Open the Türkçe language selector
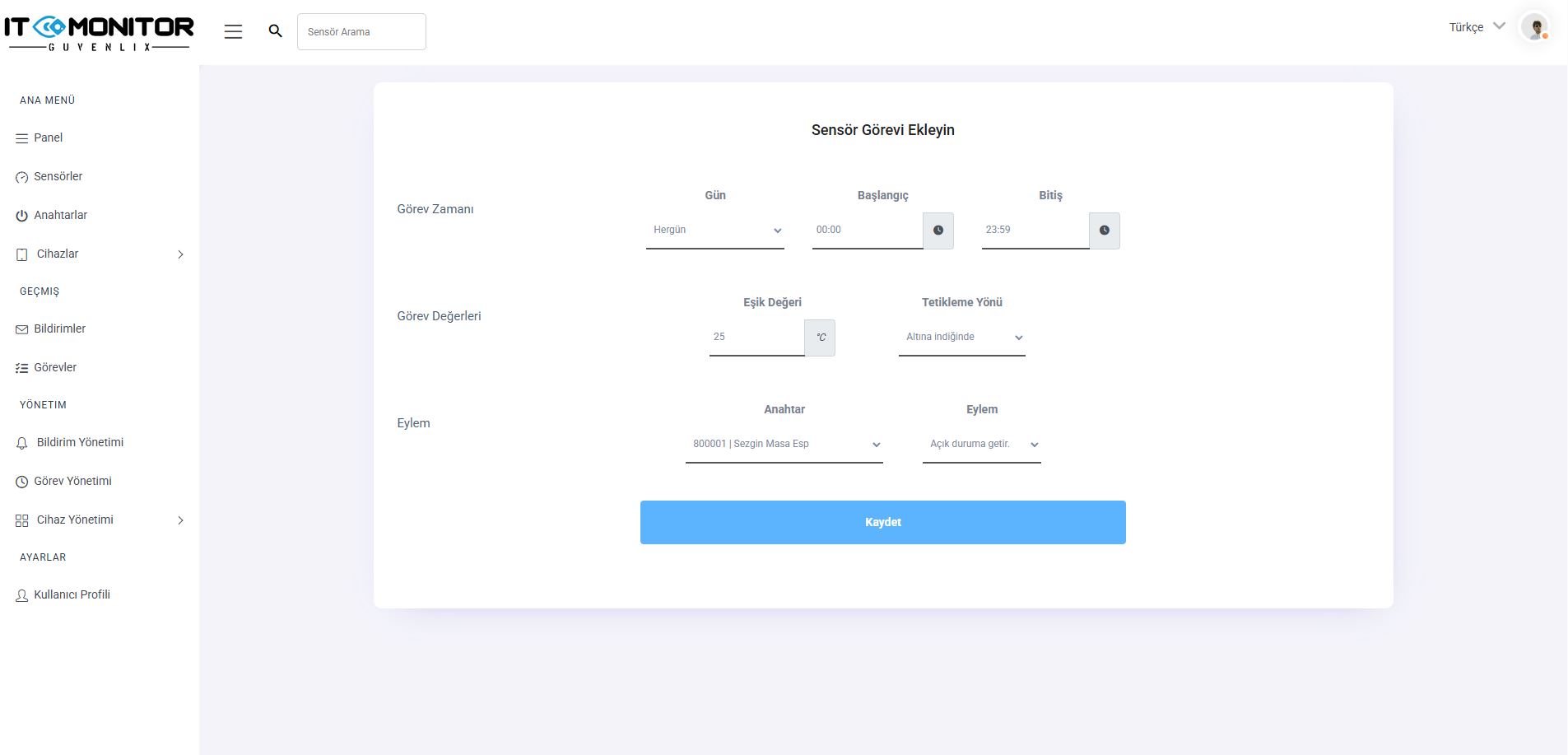The height and width of the screenshot is (755, 1568). coord(1477,27)
